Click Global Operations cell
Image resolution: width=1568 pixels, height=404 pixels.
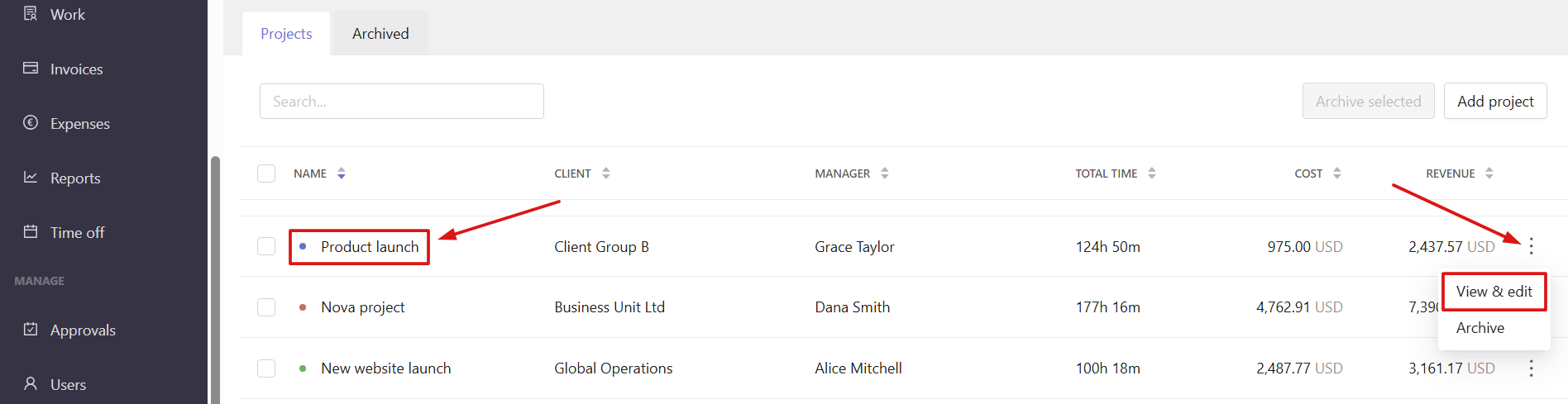(613, 368)
